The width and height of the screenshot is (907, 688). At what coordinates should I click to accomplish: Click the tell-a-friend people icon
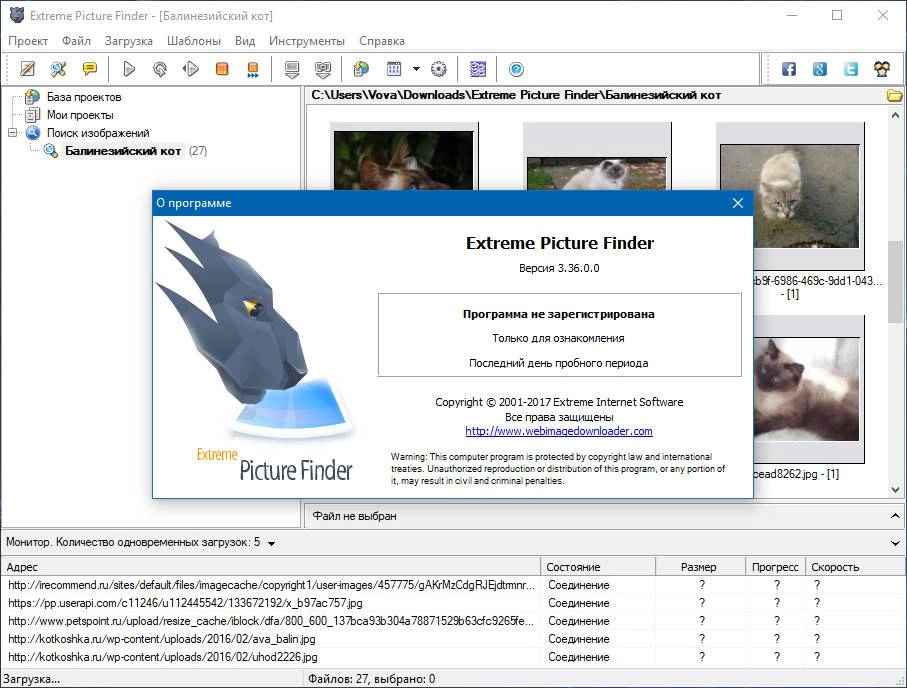[x=882, y=69]
